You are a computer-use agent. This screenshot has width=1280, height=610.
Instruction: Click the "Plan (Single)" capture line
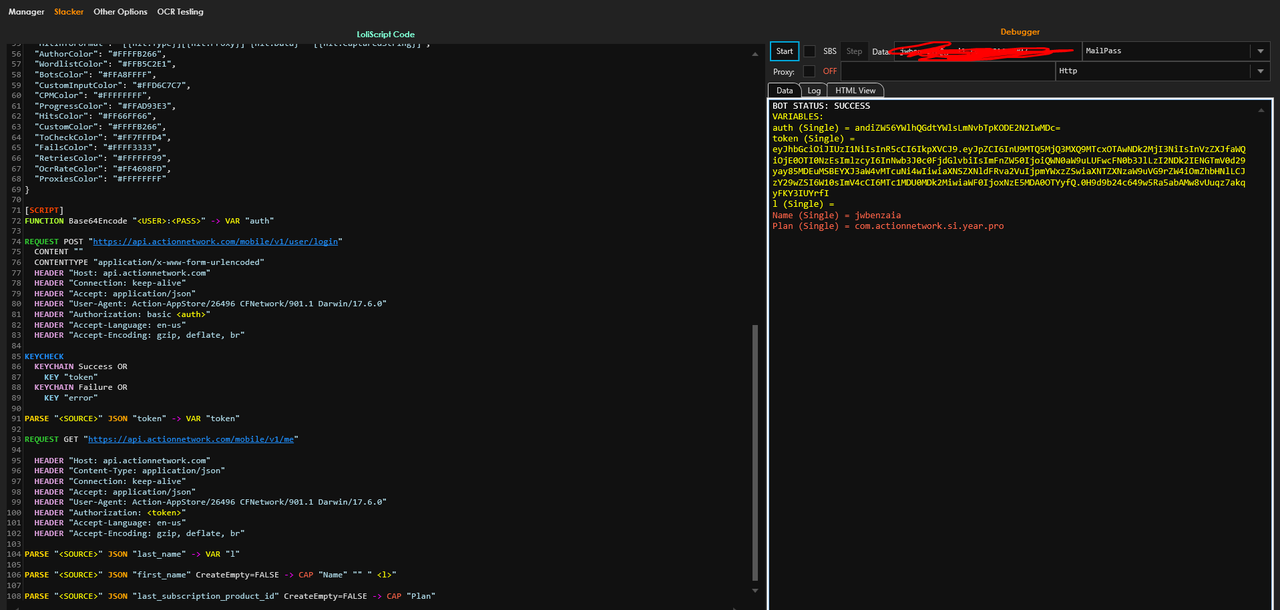888,226
